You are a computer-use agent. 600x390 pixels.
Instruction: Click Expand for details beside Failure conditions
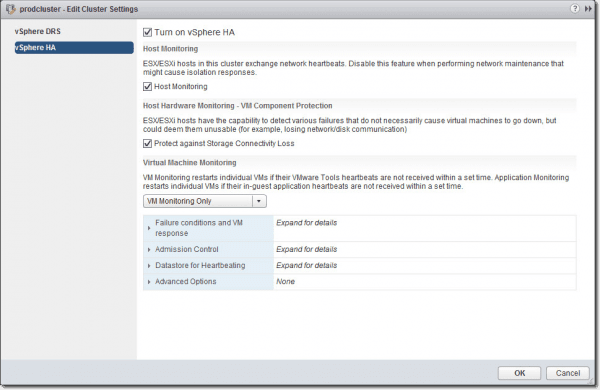[x=307, y=223]
